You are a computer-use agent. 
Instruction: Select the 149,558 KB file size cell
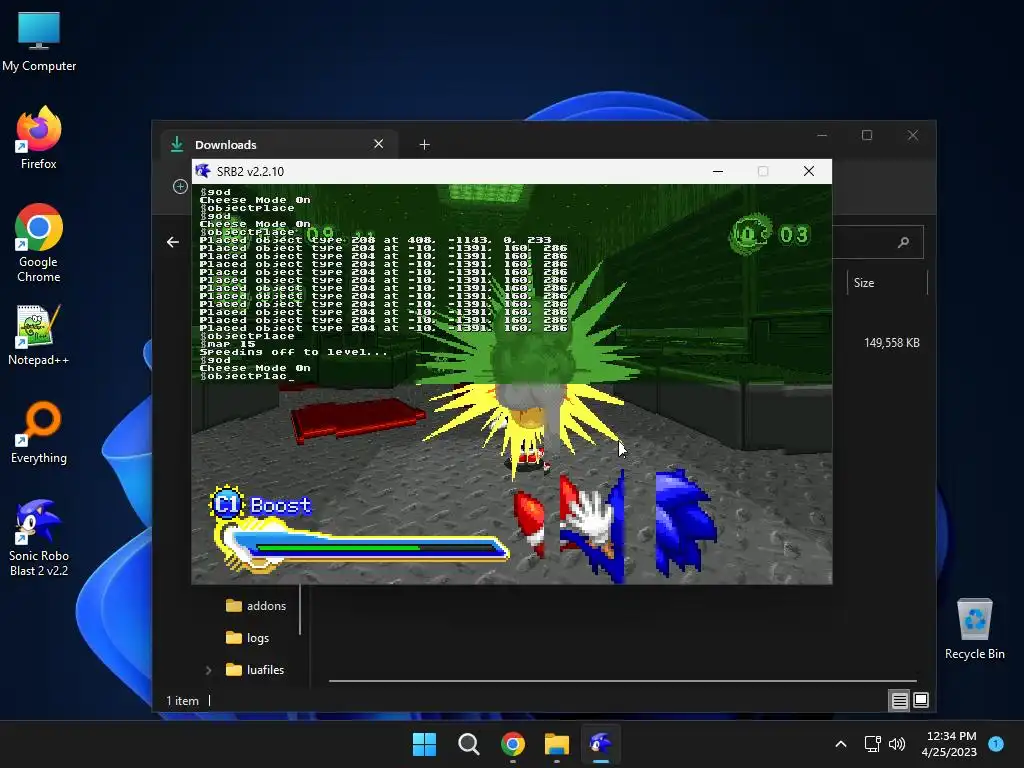pos(891,343)
